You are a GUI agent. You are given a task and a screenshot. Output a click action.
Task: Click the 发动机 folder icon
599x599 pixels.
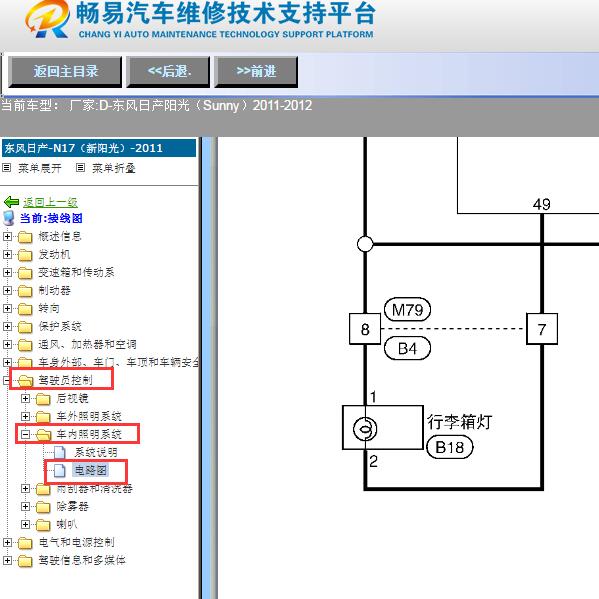(x=25, y=255)
